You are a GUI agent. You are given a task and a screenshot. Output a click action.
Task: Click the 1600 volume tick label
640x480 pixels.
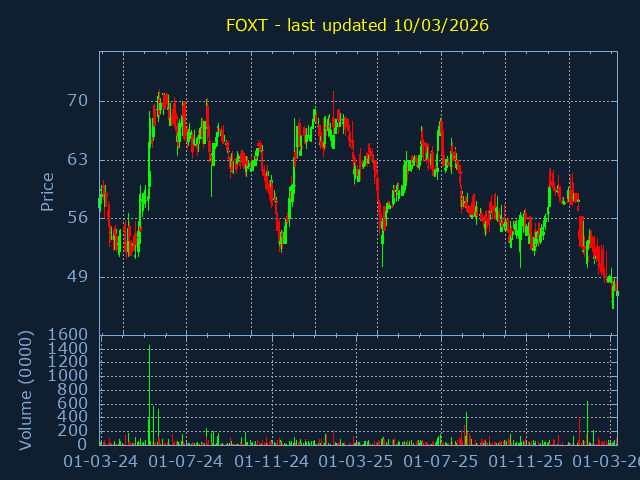click(x=69, y=334)
